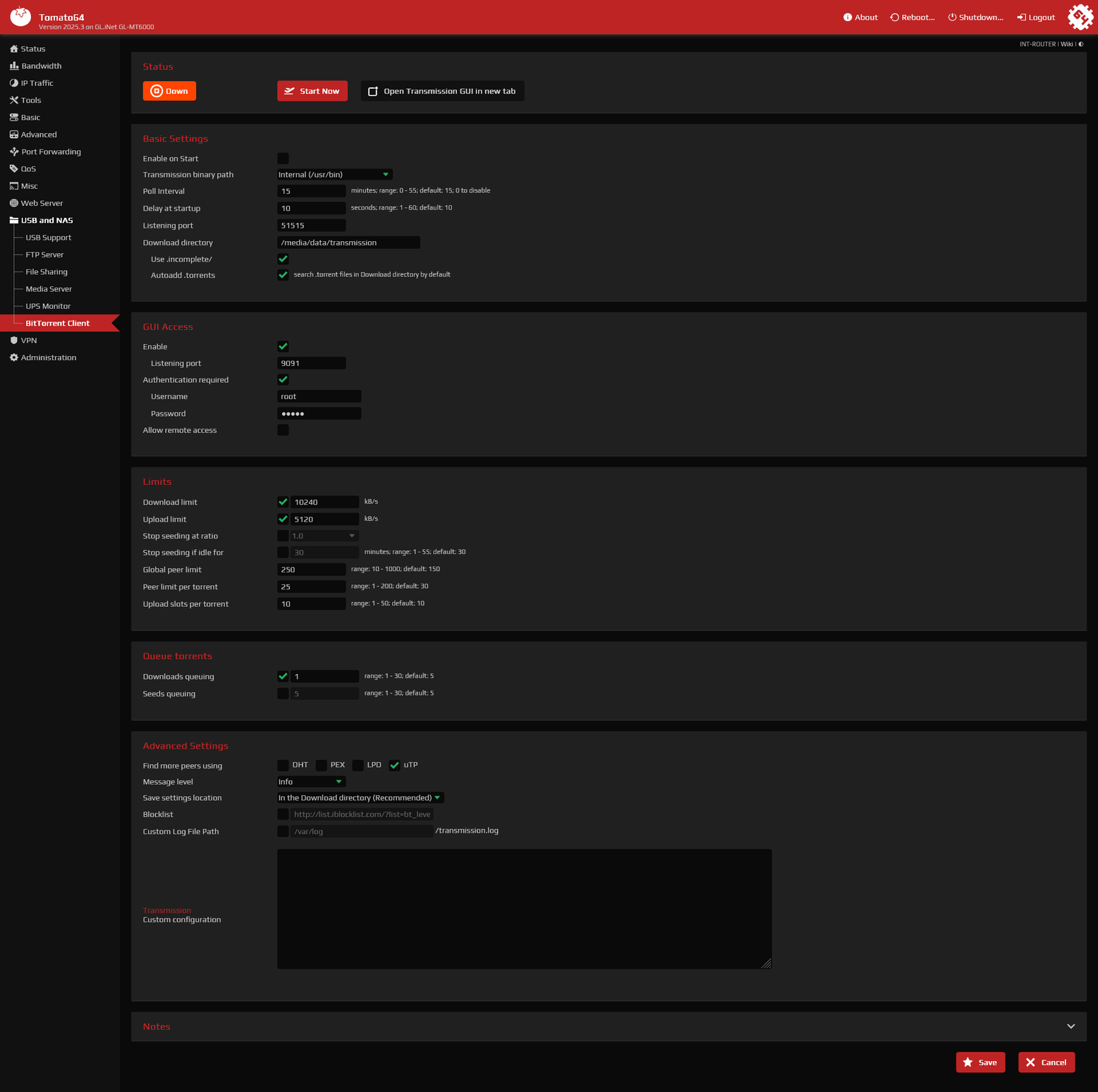Click the Tomato64 logo icon

(x=20, y=16)
